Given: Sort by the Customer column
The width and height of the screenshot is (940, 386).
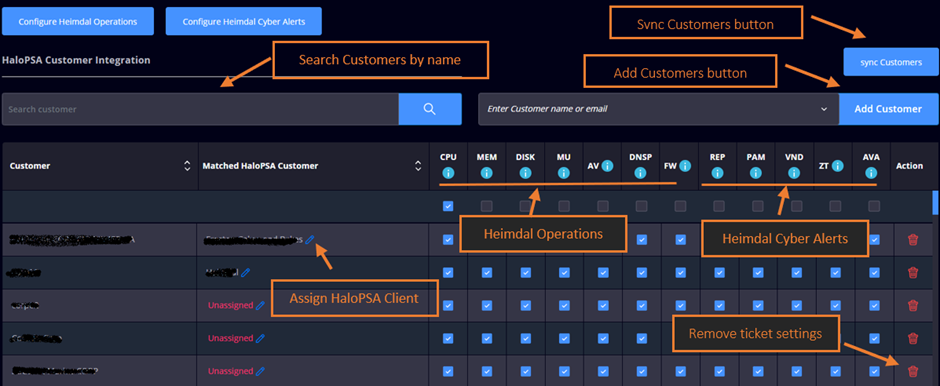Looking at the screenshot, I should tap(187, 166).
